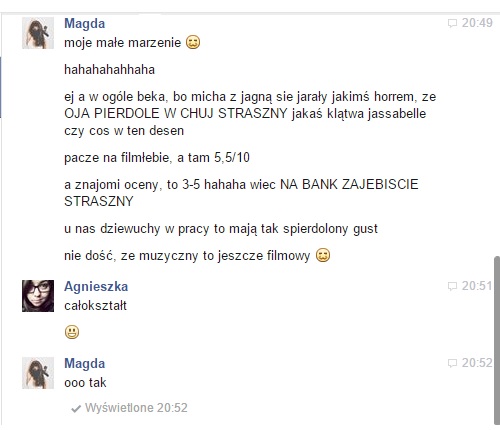Click the 20:51 timestamp
Viewport: 500px width, 430px height.
pyautogui.click(x=477, y=286)
